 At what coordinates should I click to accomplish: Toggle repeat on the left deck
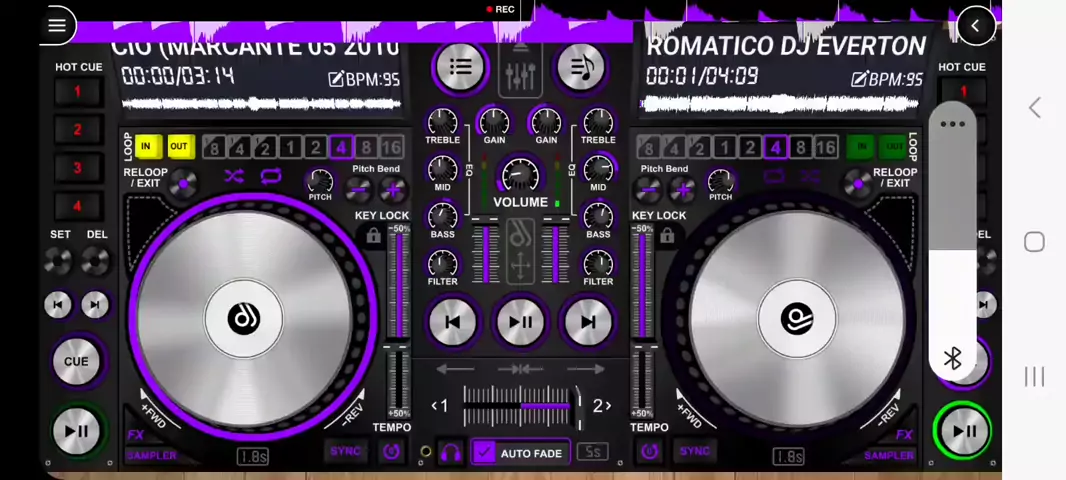(271, 177)
